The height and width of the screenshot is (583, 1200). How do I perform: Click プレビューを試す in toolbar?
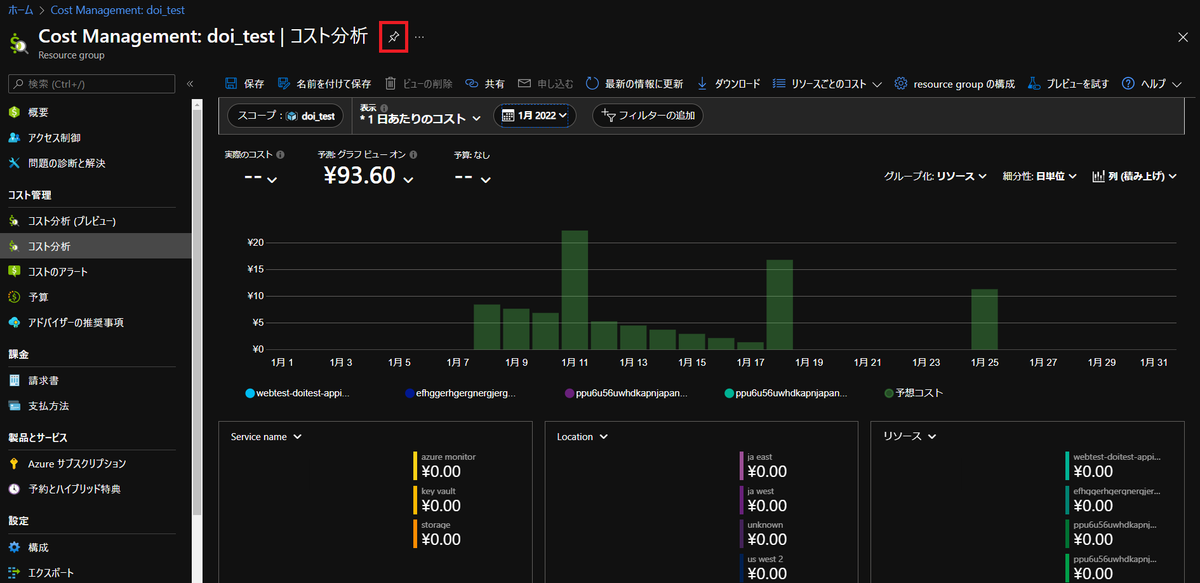click(x=1068, y=84)
